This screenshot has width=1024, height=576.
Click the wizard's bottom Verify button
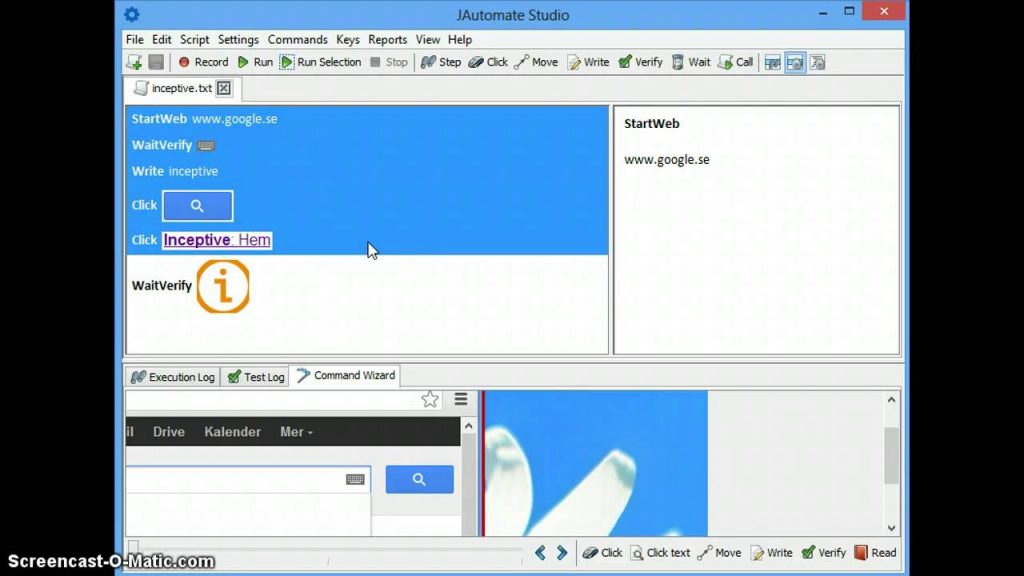(x=824, y=553)
